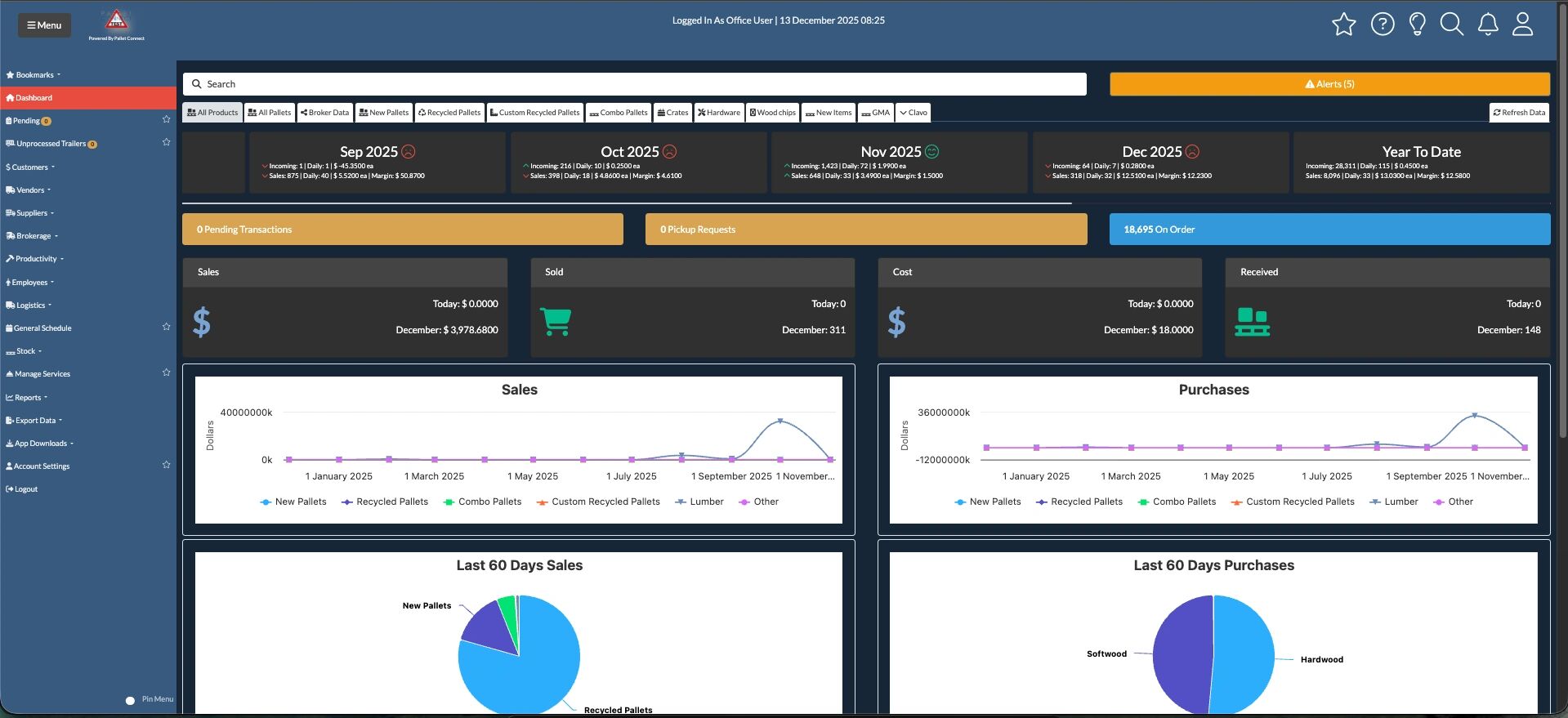Click the dashboard Search input field
This screenshot has height=718, width=1568.
pos(634,84)
